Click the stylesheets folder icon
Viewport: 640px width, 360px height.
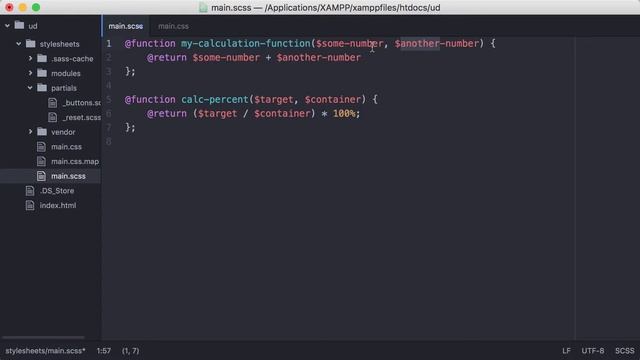coord(31,43)
